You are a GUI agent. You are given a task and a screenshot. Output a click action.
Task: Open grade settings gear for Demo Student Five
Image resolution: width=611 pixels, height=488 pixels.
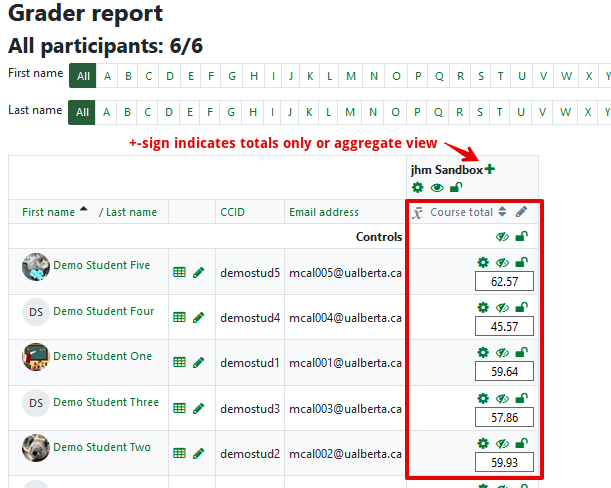tap(483, 262)
